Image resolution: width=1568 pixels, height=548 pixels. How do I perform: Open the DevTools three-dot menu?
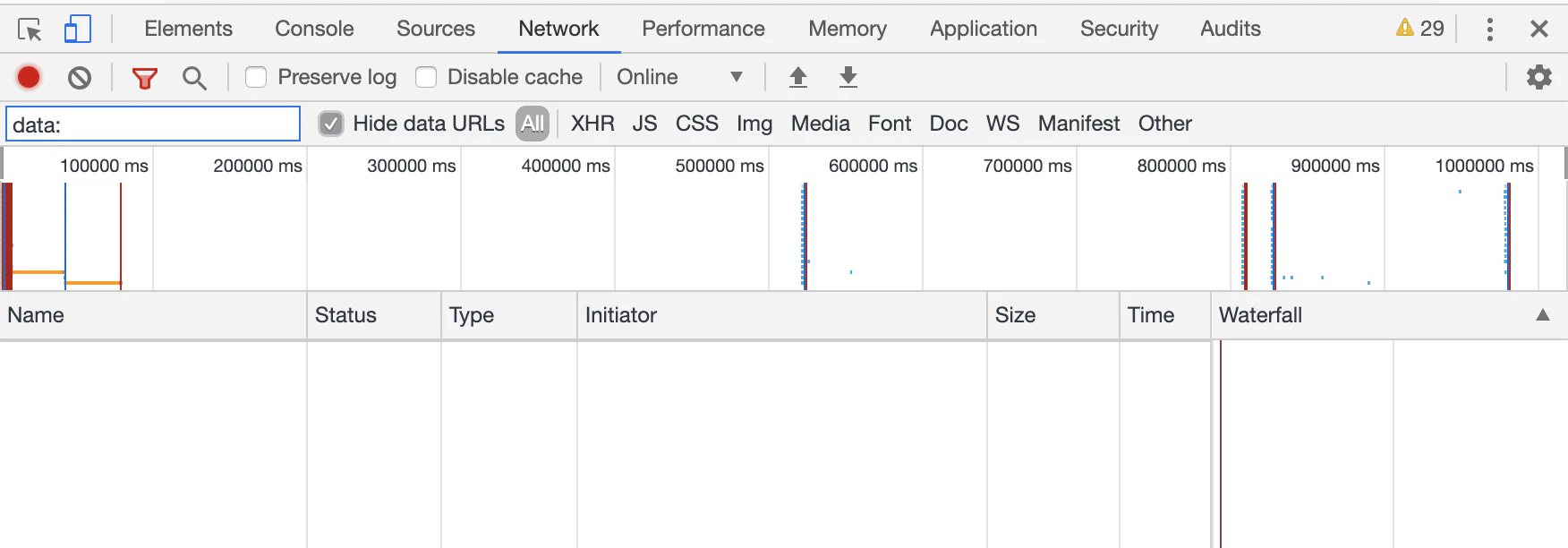(1490, 30)
